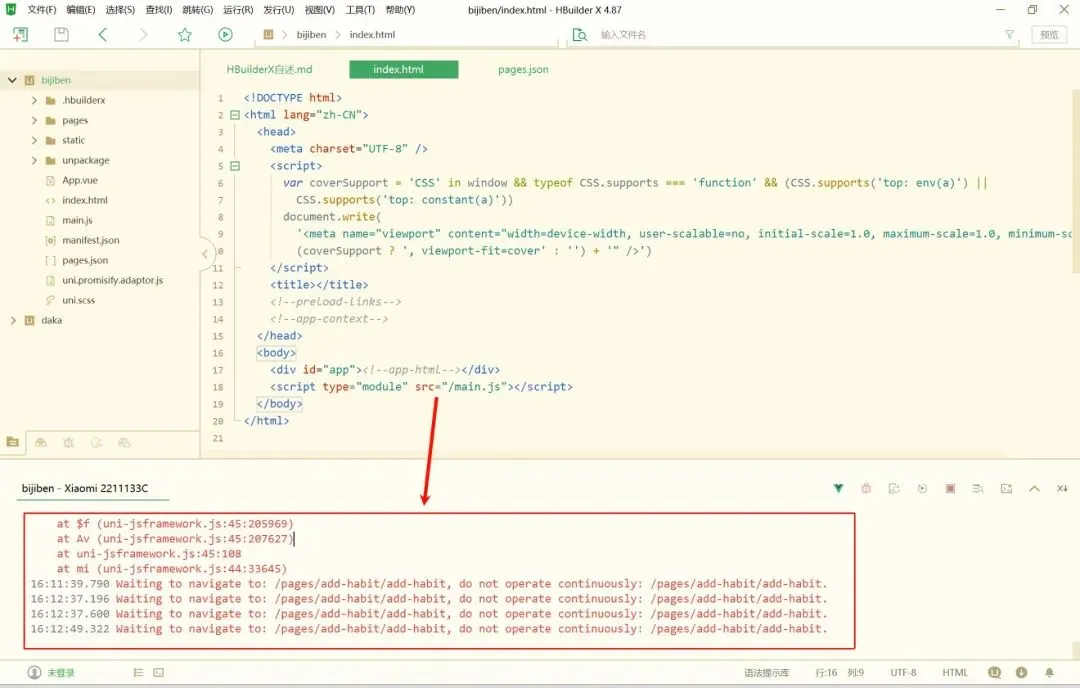The height and width of the screenshot is (688, 1080).
Task: Expand the unpackage folder
Action: [x=34, y=160]
